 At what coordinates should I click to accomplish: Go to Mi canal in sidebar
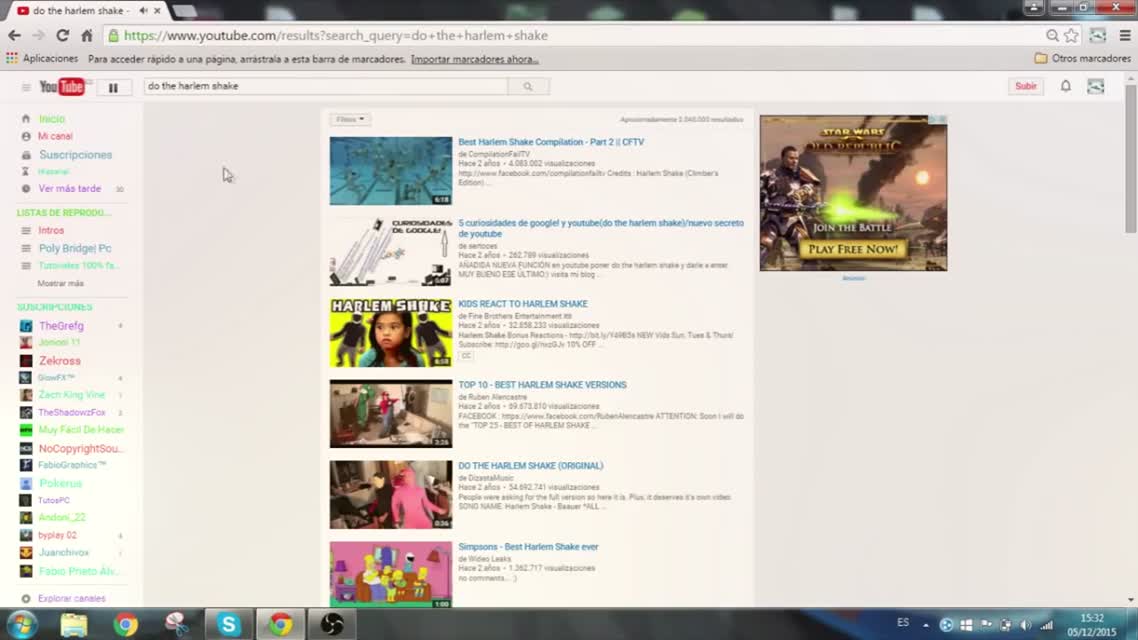point(55,136)
